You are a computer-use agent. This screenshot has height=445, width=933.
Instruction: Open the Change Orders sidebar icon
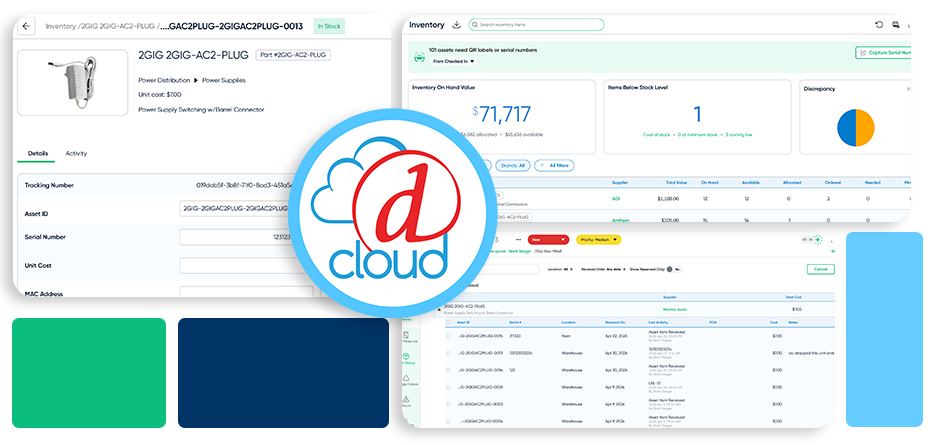coord(406,380)
